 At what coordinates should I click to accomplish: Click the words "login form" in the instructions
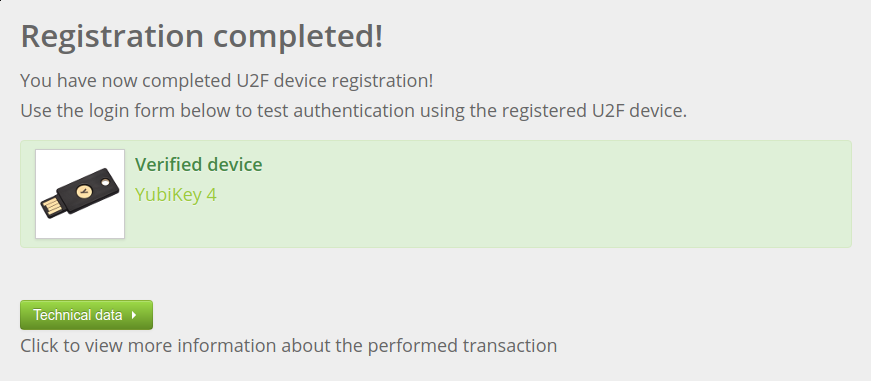point(133,111)
